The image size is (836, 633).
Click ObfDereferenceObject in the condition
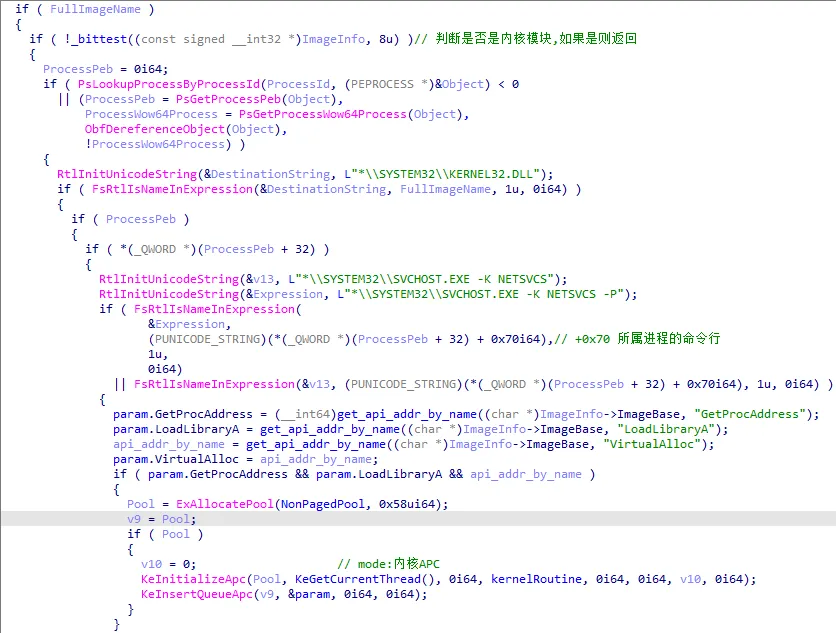click(155, 129)
